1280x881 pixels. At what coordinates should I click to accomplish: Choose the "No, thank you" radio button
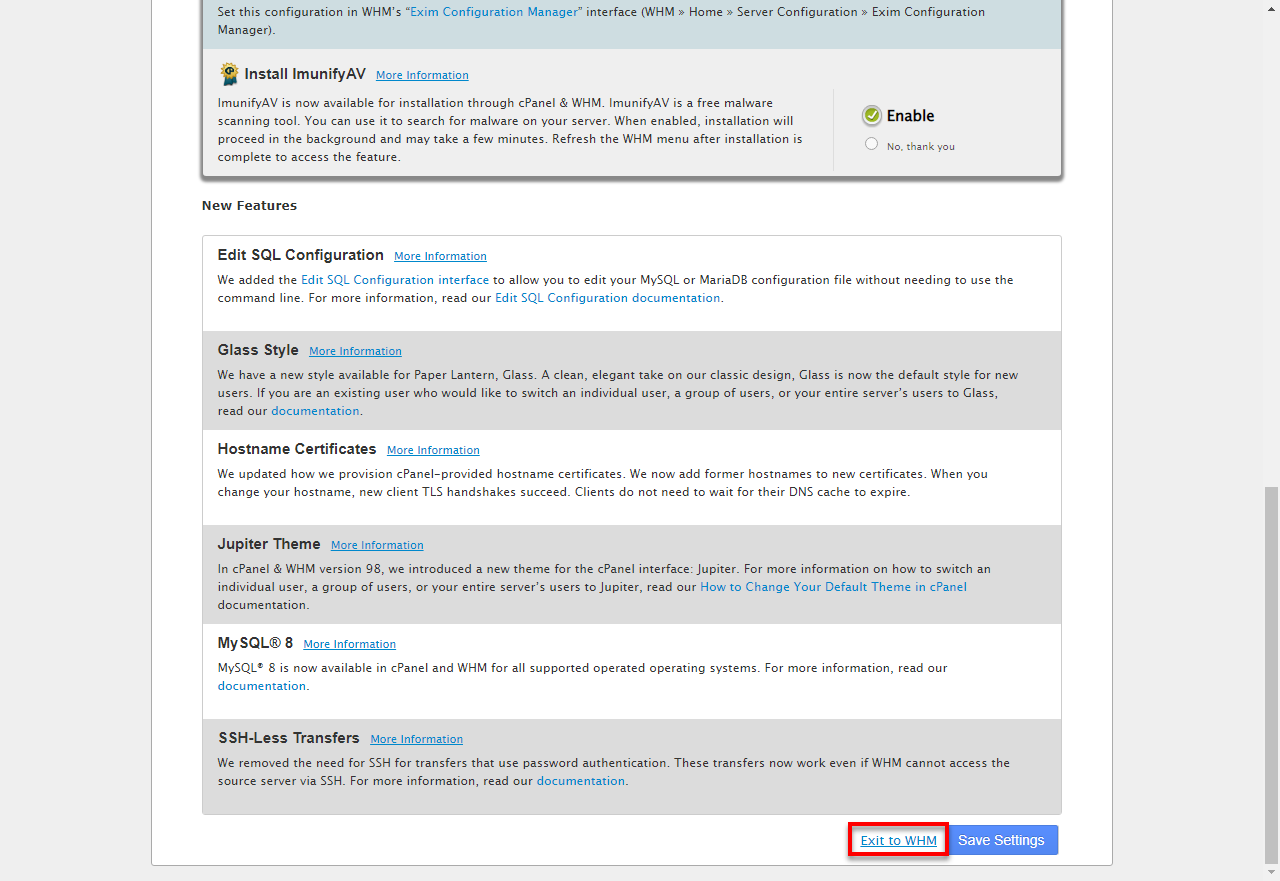(x=871, y=144)
